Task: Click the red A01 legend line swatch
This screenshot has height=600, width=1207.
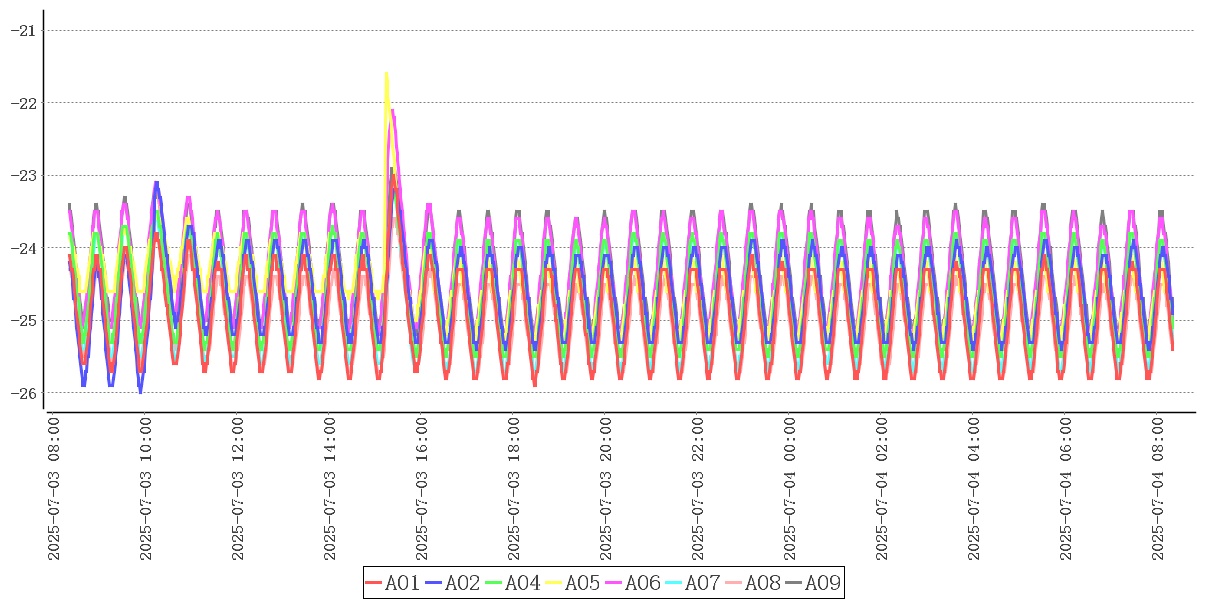Action: tap(374, 583)
